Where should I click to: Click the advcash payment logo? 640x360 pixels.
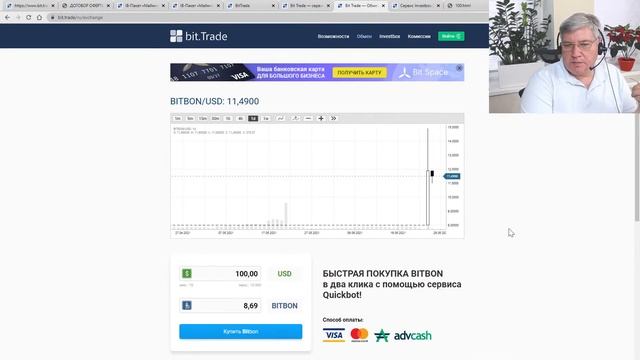click(x=403, y=336)
